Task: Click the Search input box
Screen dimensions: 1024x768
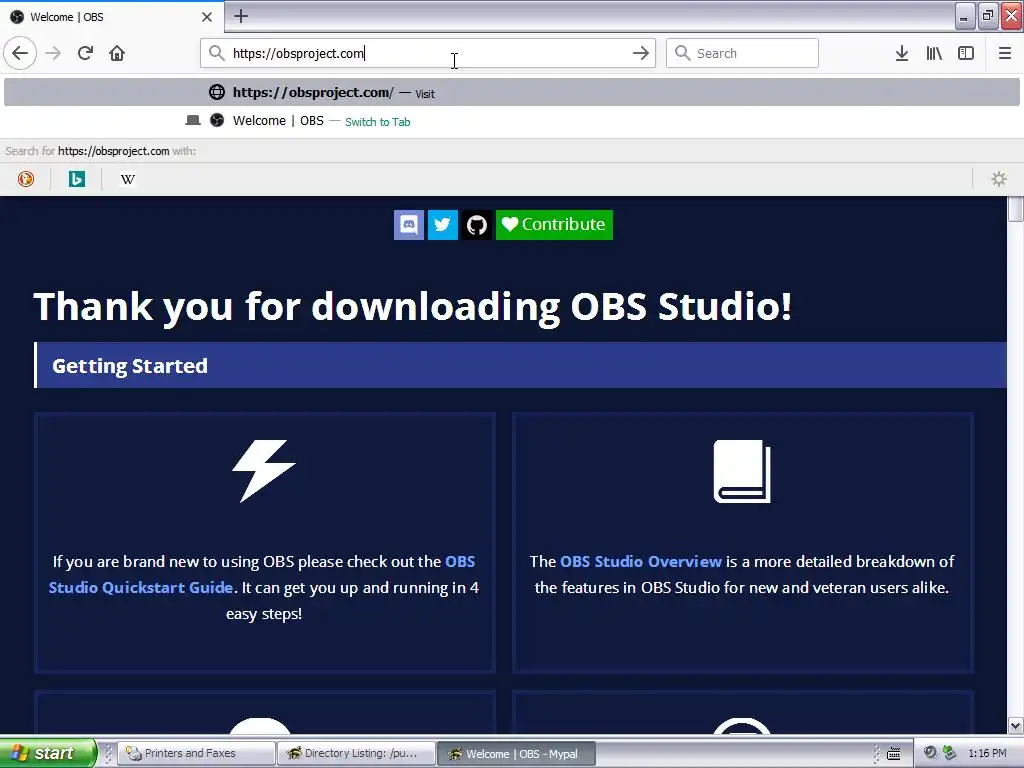Action: [742, 53]
